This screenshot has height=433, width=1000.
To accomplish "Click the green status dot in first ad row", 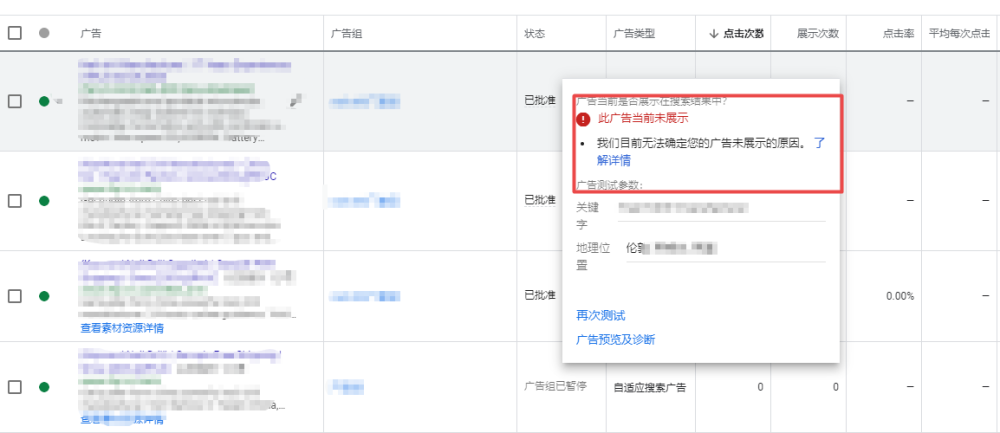I will [44, 101].
